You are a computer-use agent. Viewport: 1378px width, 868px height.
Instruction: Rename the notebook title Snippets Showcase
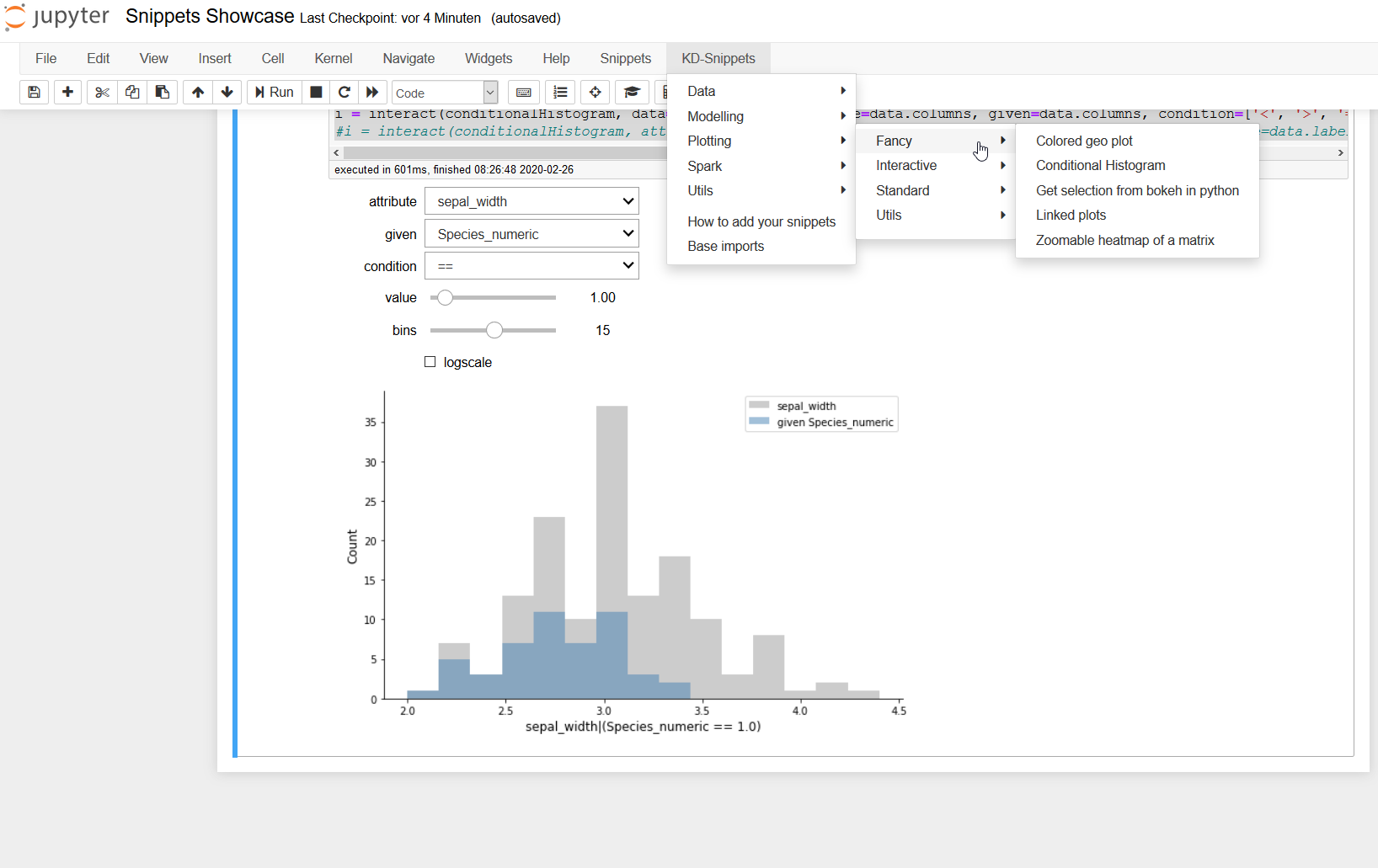click(x=210, y=17)
